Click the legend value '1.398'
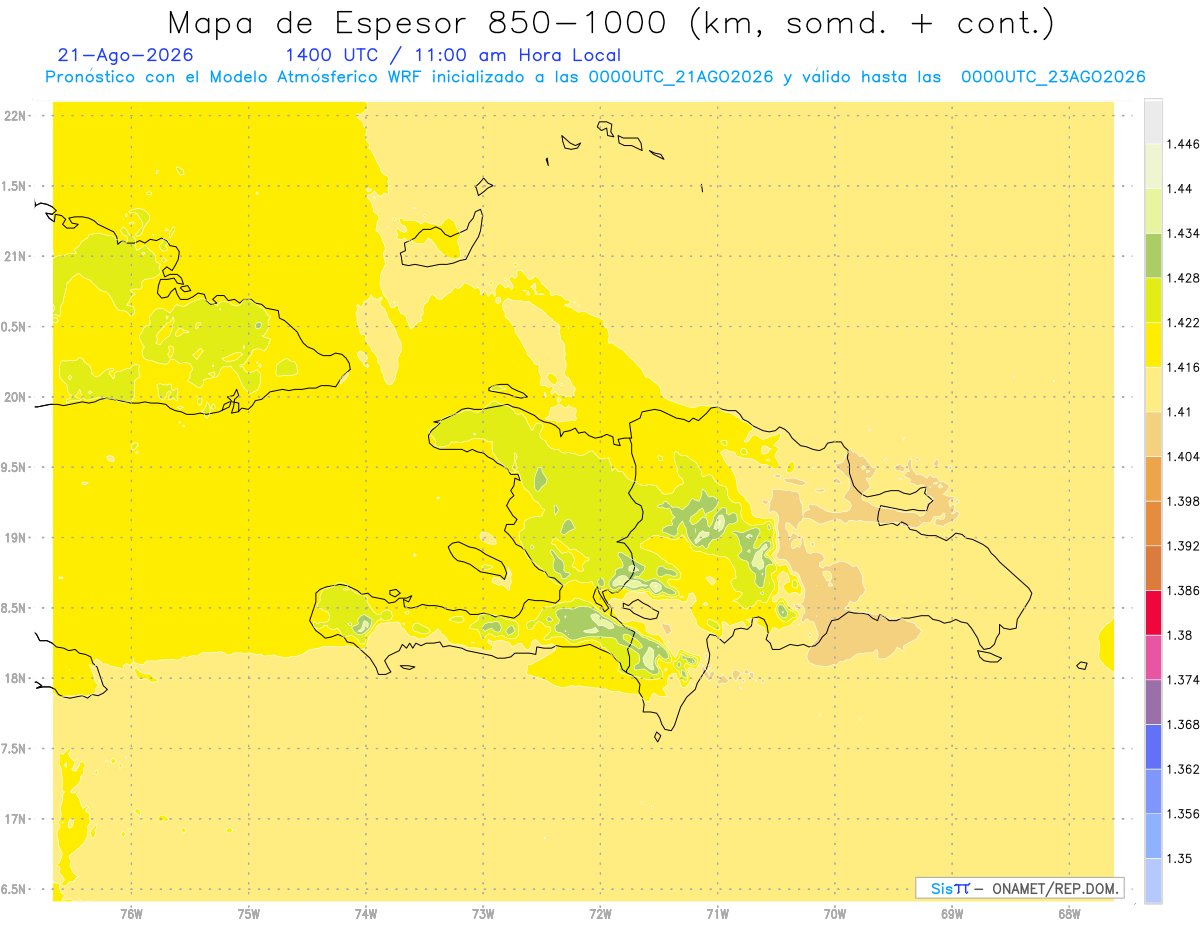The width and height of the screenshot is (1200, 927). 1183,501
